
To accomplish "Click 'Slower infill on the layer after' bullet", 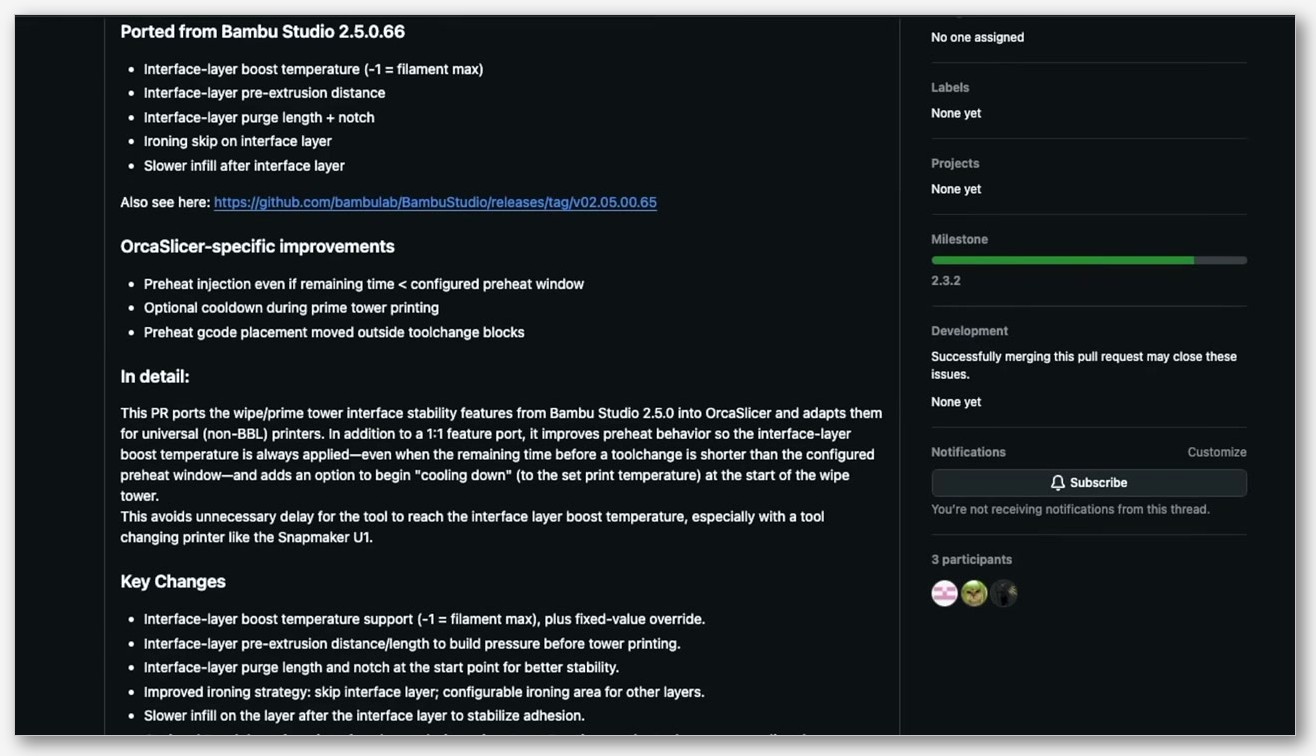I will [364, 716].
